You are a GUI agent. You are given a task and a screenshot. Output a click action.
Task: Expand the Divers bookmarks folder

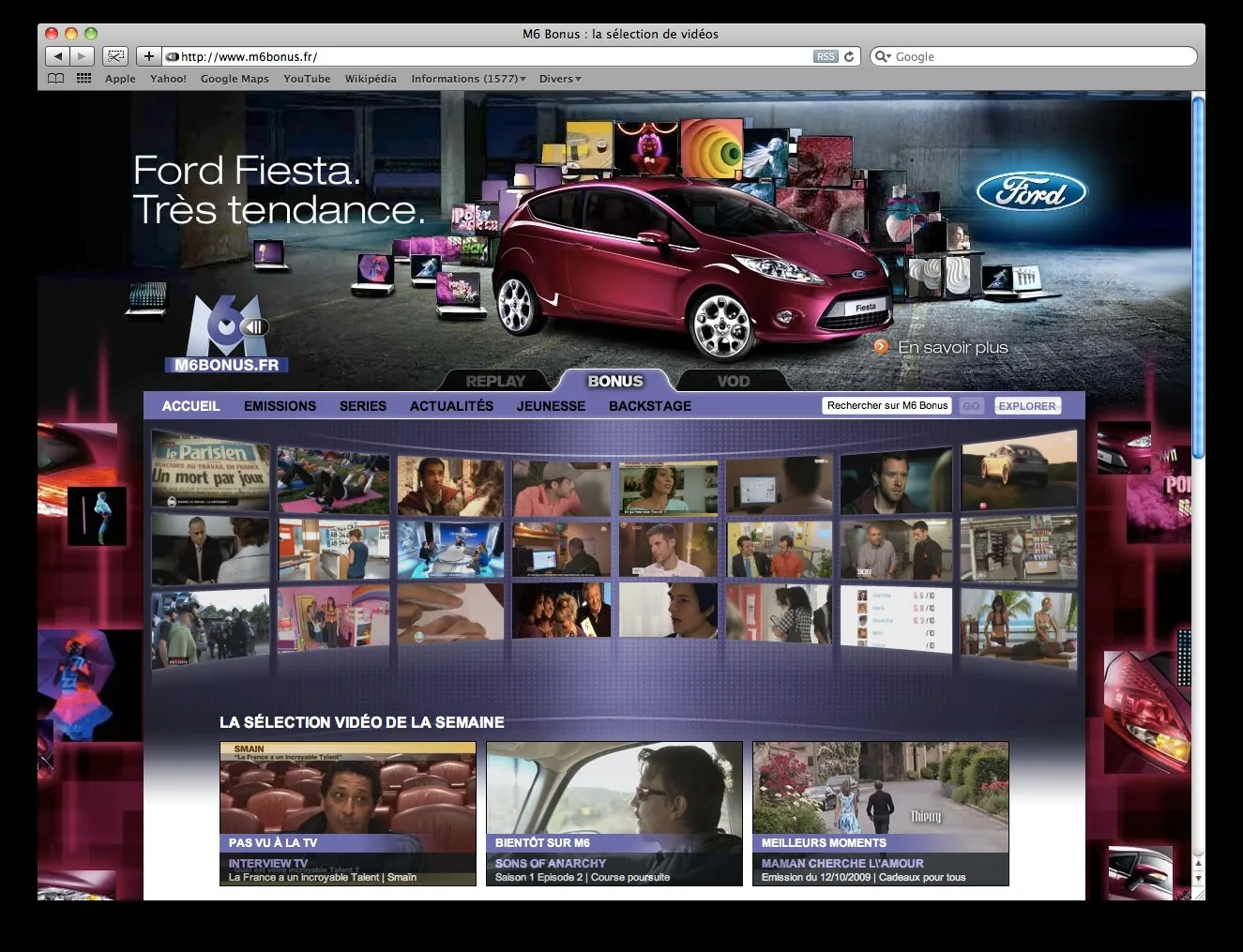point(560,79)
